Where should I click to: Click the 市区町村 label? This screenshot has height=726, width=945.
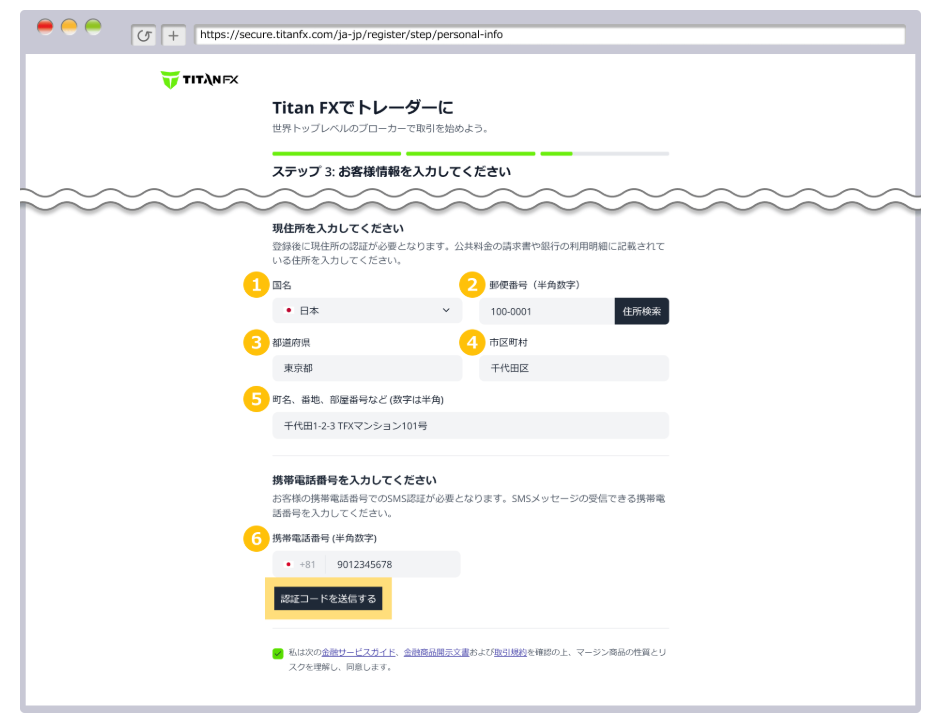[509, 342]
